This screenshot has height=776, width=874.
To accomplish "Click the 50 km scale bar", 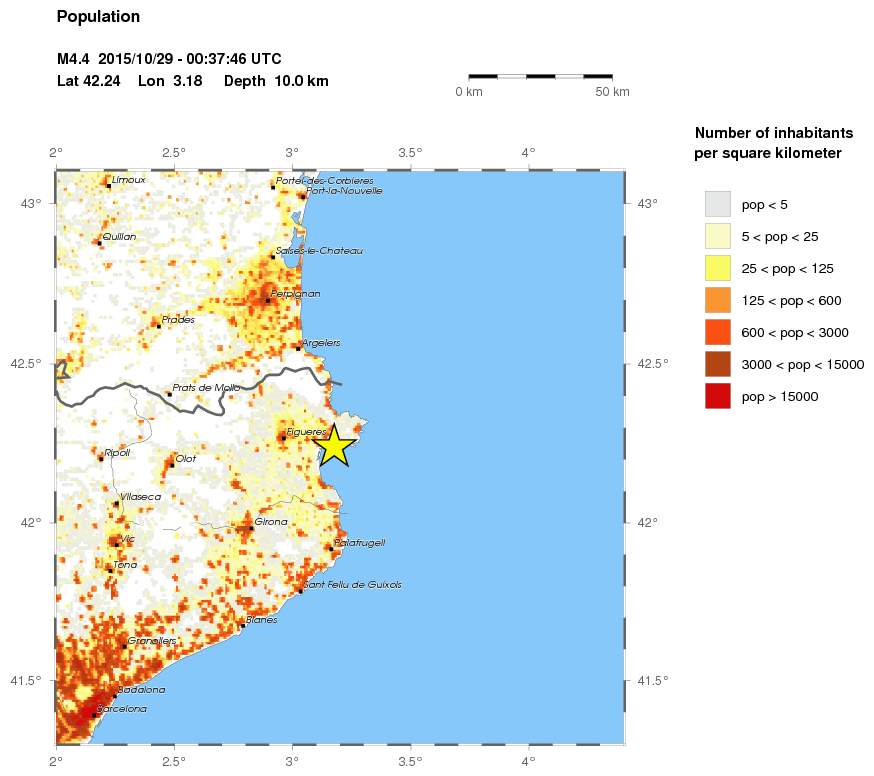I will tap(540, 75).
